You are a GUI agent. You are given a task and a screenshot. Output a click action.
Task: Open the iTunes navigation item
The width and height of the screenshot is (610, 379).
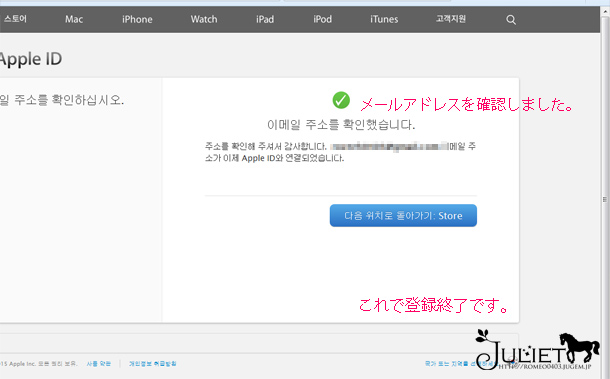[384, 19]
